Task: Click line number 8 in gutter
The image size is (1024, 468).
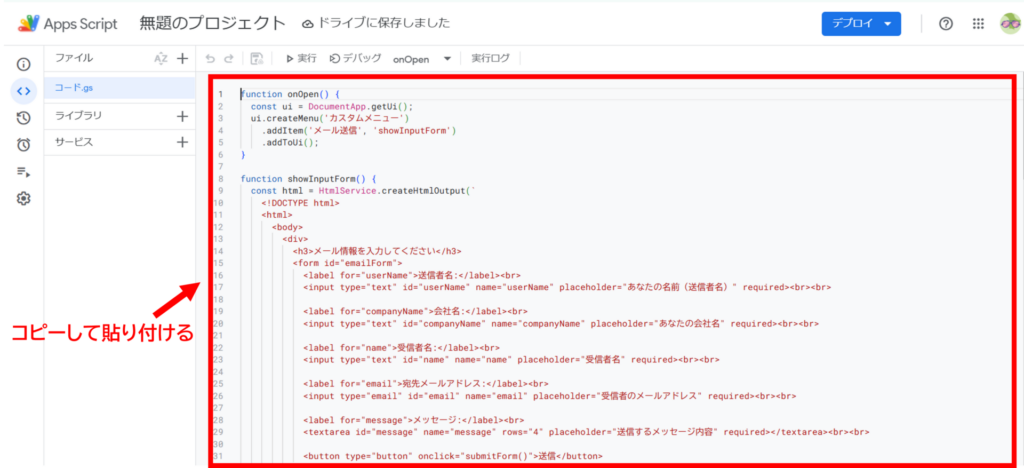Action: (x=223, y=178)
